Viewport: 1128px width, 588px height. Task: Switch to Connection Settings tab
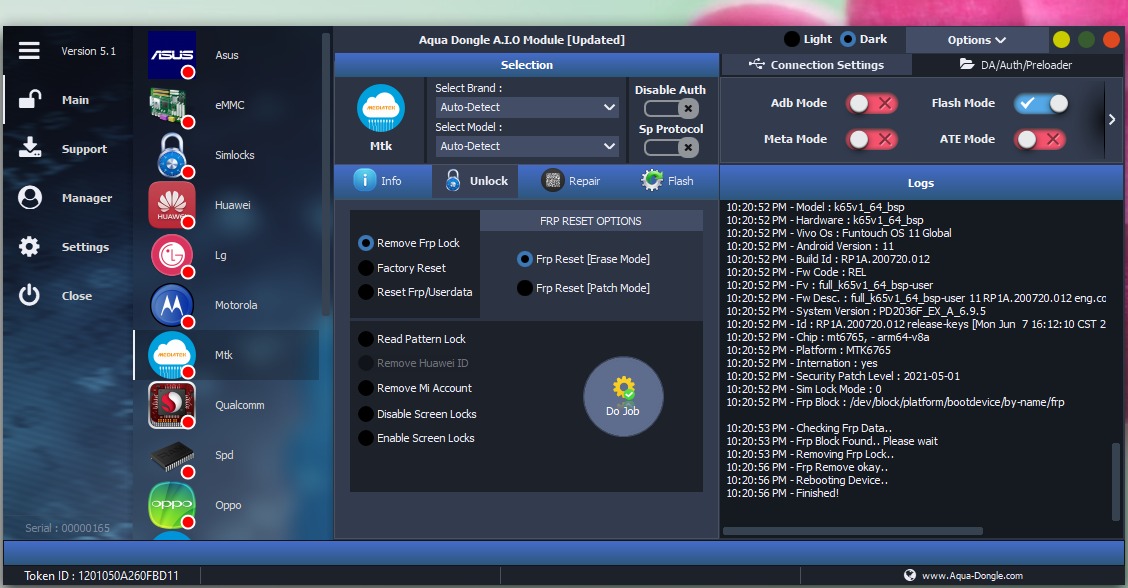pos(817,65)
